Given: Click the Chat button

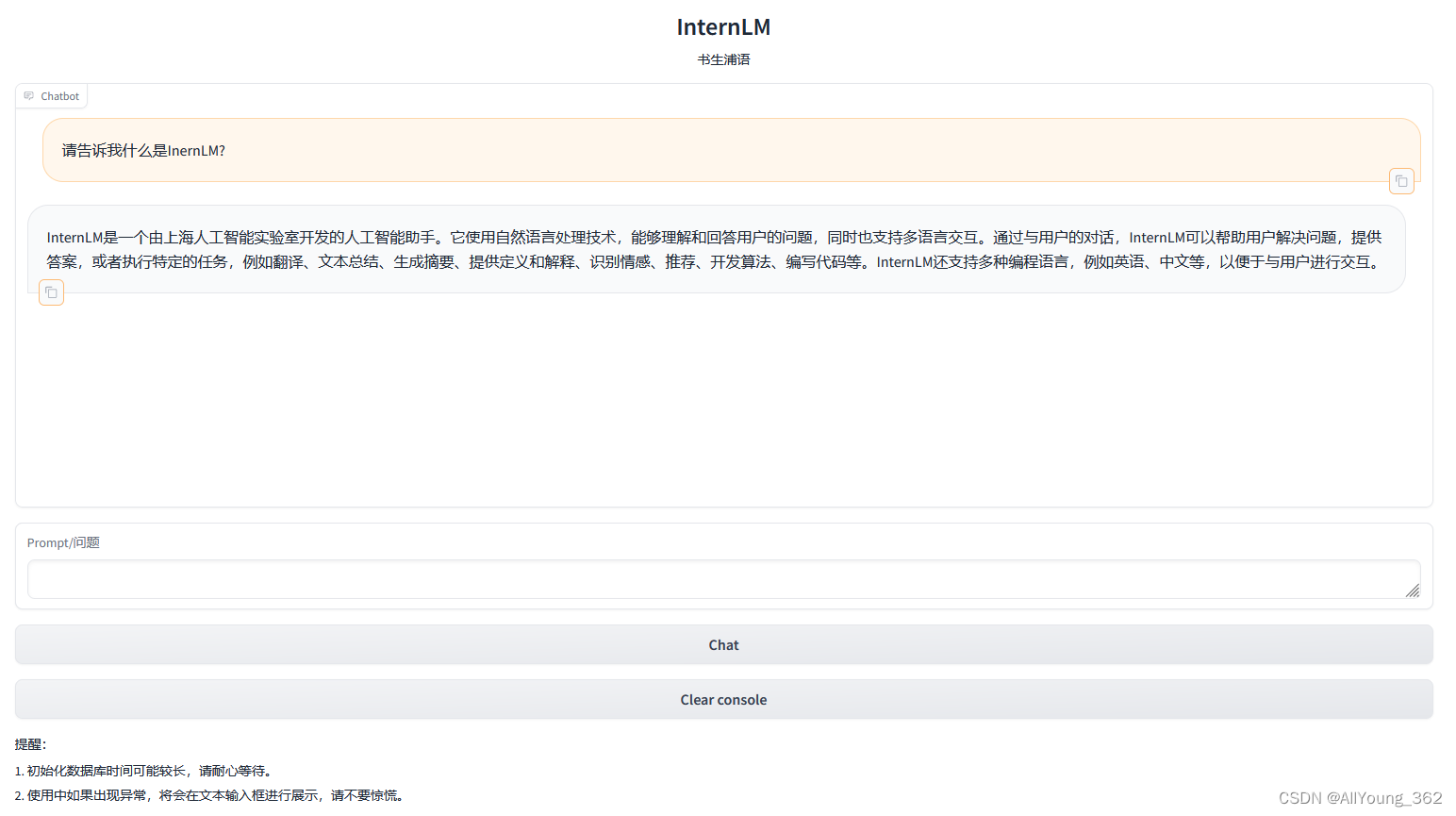Looking at the screenshot, I should point(723,645).
